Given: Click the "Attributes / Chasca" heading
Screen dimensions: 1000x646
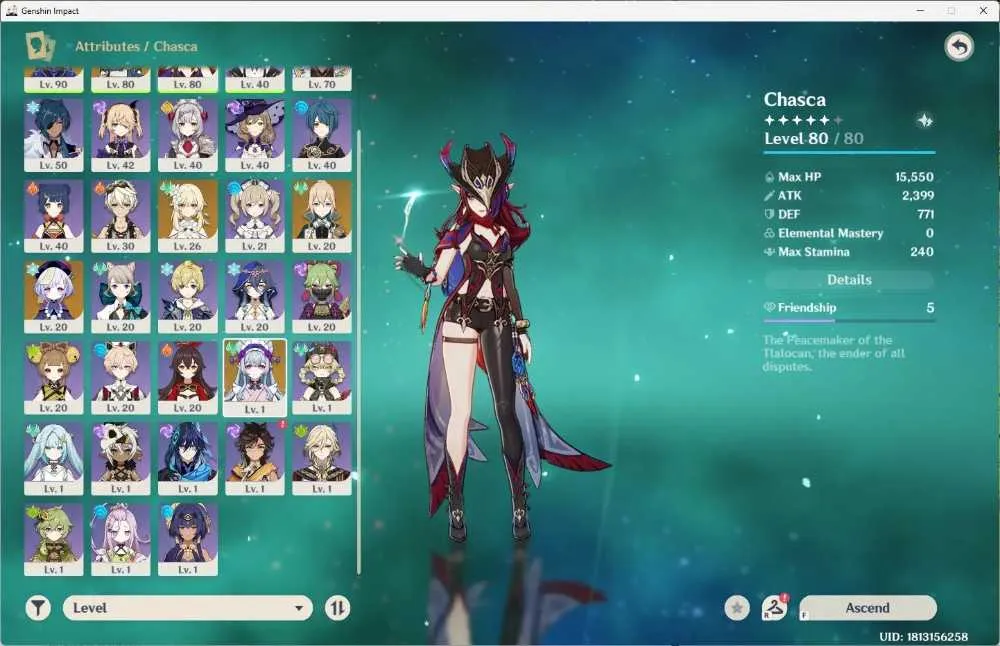Looking at the screenshot, I should 136,47.
